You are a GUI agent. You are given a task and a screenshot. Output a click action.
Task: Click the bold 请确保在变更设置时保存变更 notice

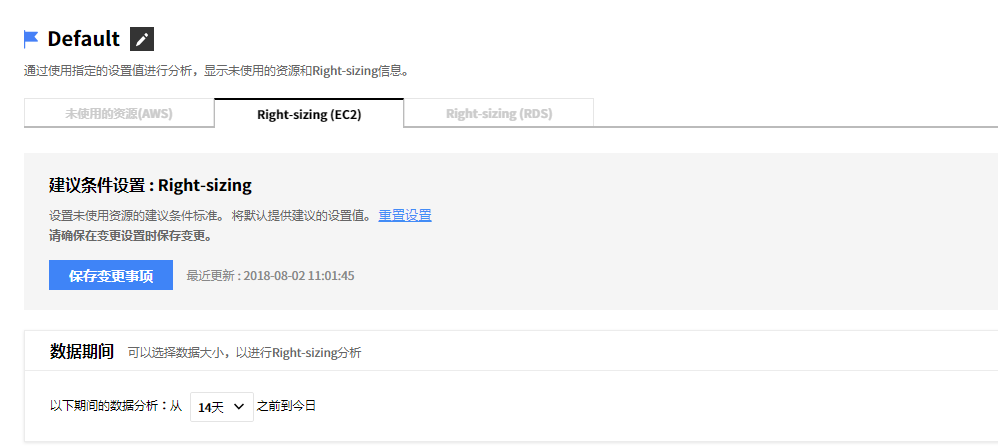tap(130, 236)
